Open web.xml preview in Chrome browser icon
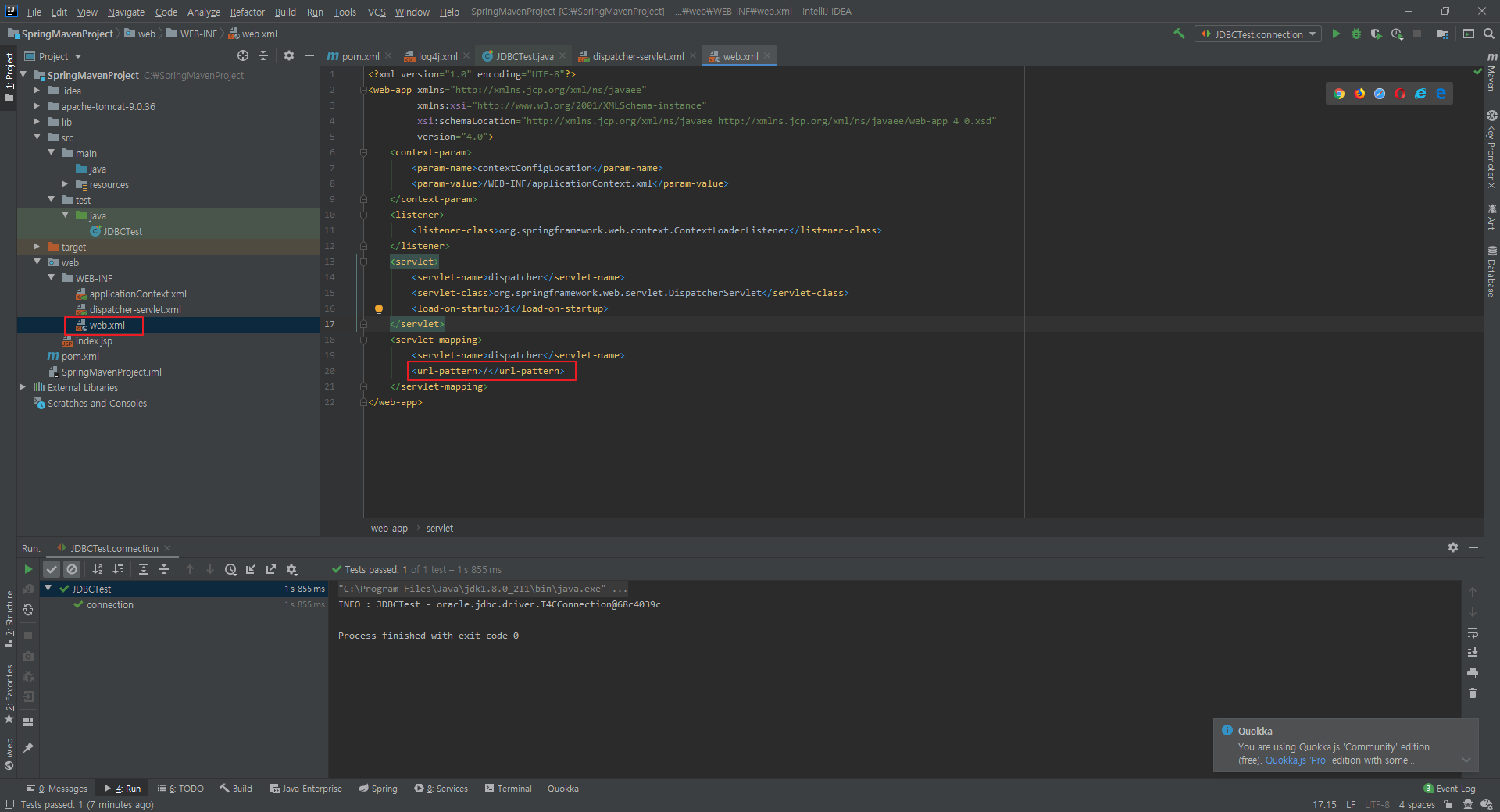The height and width of the screenshot is (812, 1500). 1339,94
